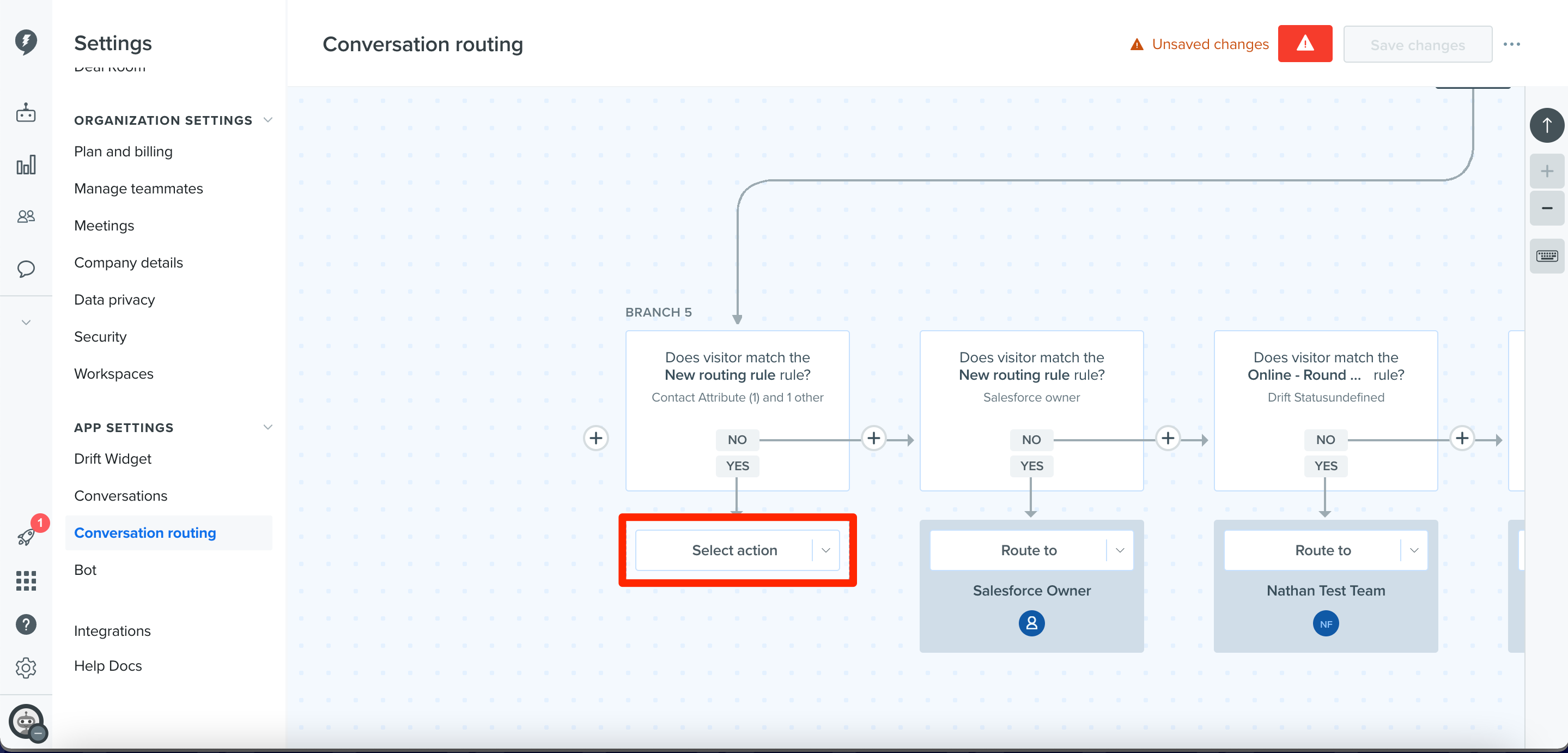
Task: Open Help Docs link
Action: click(x=107, y=666)
